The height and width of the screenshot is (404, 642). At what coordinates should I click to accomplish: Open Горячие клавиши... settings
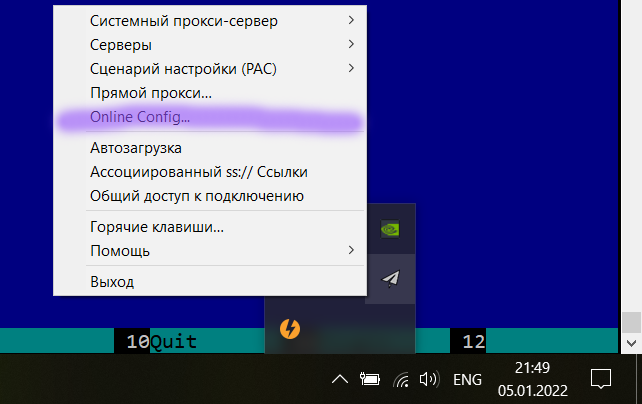(210, 227)
